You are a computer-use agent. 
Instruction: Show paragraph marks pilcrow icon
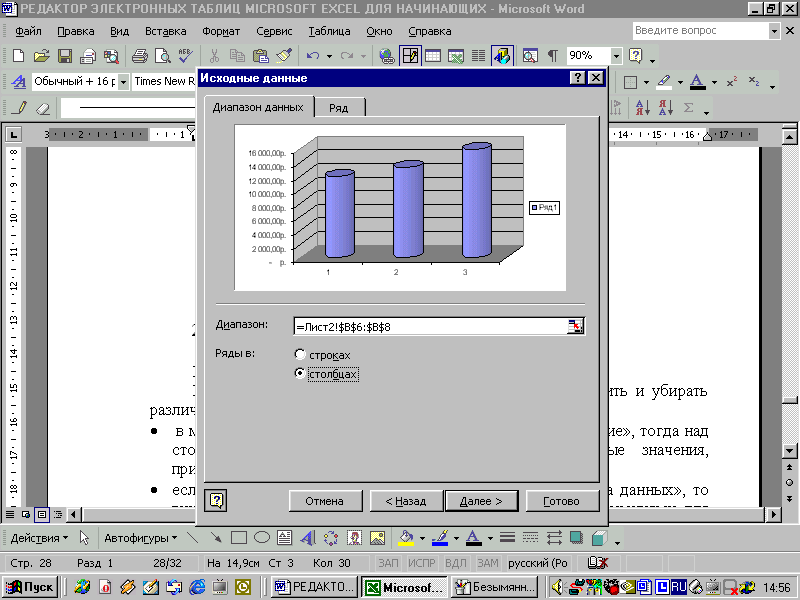[553, 56]
